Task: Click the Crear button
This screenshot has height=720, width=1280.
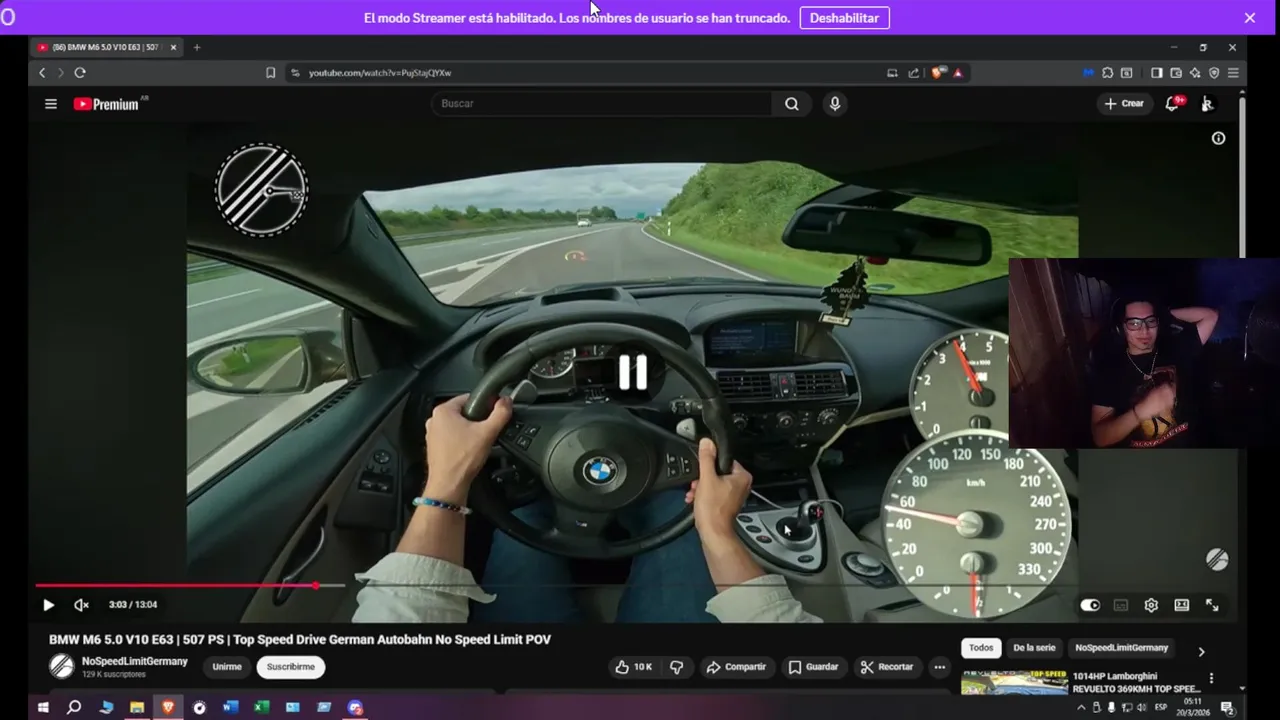Action: pos(1124,104)
